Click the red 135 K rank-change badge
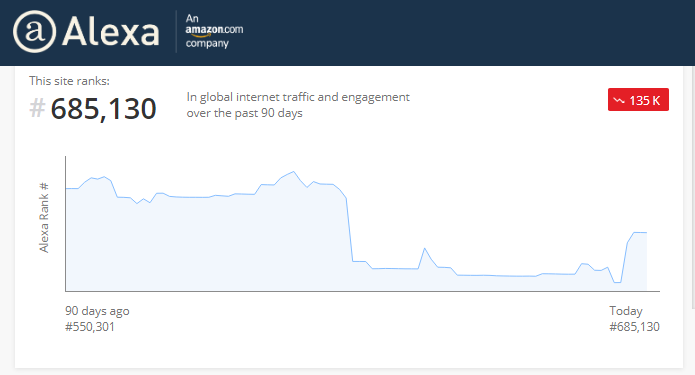The width and height of the screenshot is (695, 375). pyautogui.click(x=638, y=99)
